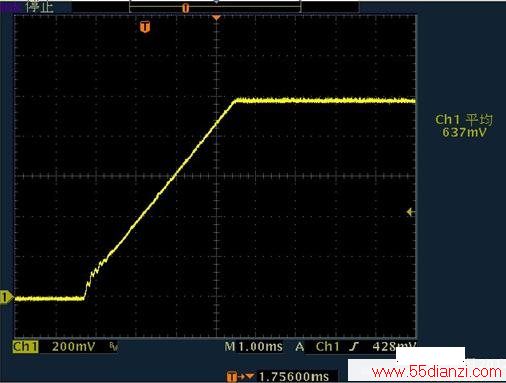The width and height of the screenshot is (506, 383).
Task: Click the yellow channel 1 ground reference marker
Action: click(x=6, y=297)
